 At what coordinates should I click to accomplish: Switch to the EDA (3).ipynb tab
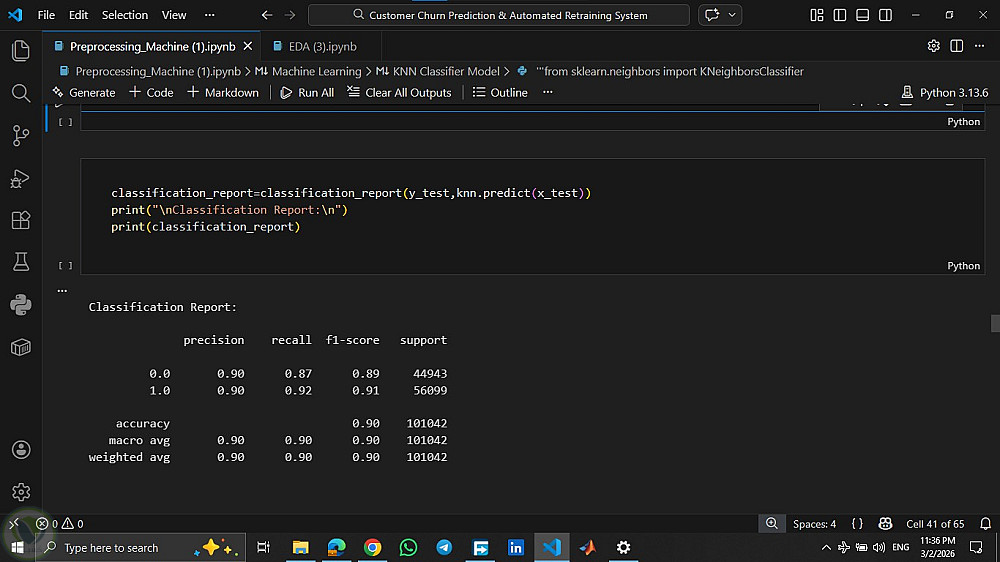point(315,46)
